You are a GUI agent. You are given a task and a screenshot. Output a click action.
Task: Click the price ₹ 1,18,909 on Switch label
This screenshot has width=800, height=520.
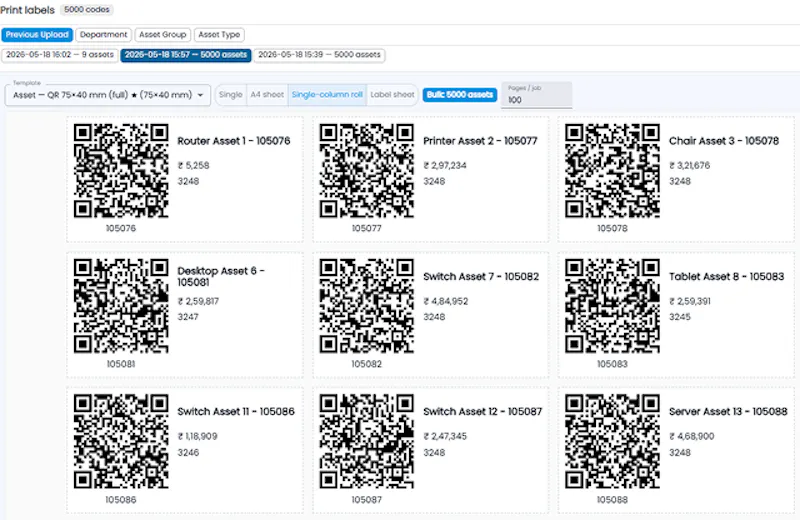(197, 436)
